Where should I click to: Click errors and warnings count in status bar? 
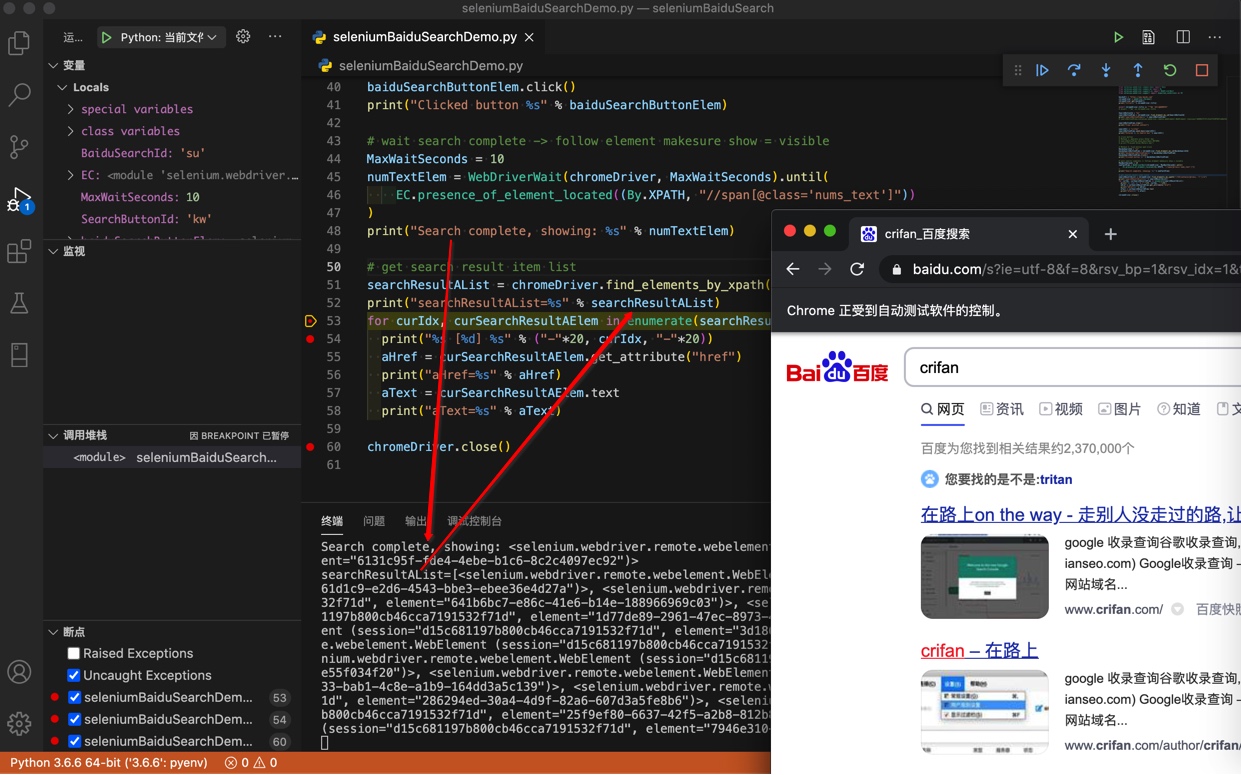pyautogui.click(x=251, y=762)
